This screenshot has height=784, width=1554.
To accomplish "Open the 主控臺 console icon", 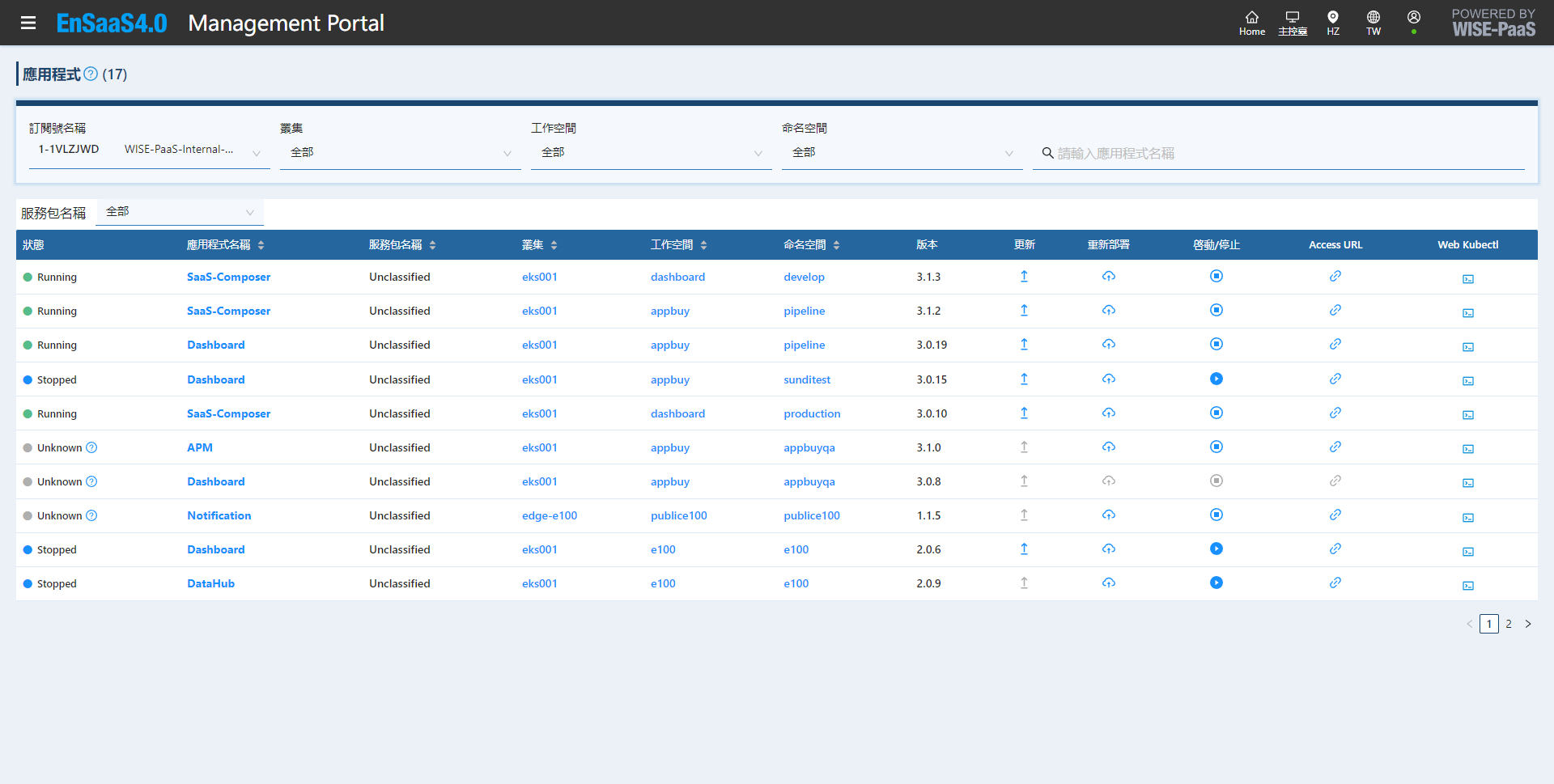I will pos(1293,23).
